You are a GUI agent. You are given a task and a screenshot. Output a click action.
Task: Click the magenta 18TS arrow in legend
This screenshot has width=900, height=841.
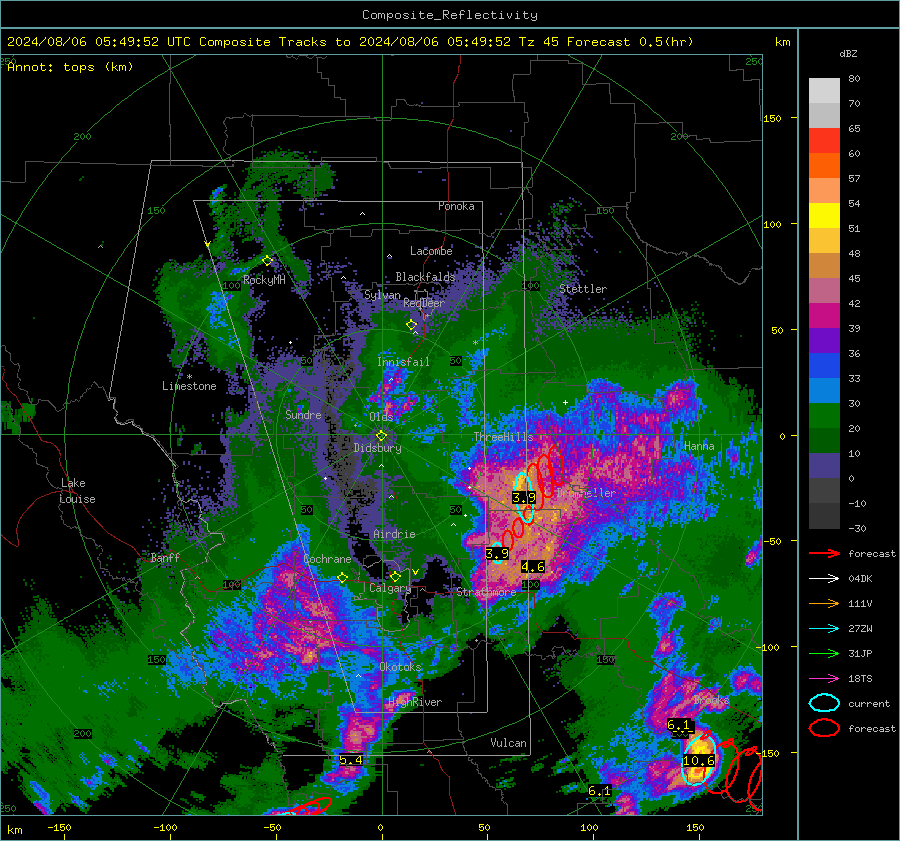point(824,678)
